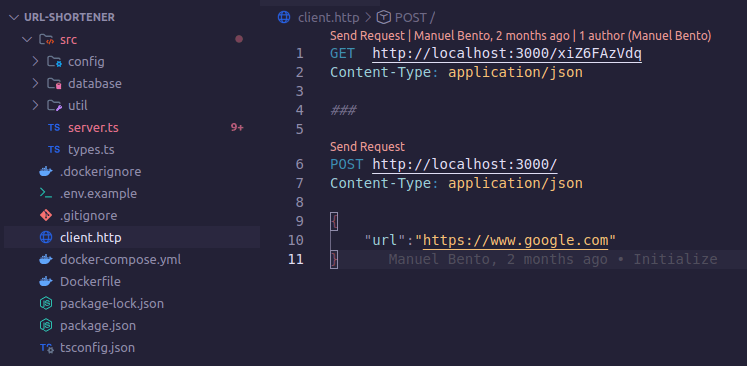Viewport: 747px width, 366px height.
Task: Select the util folder label
Action: click(78, 105)
